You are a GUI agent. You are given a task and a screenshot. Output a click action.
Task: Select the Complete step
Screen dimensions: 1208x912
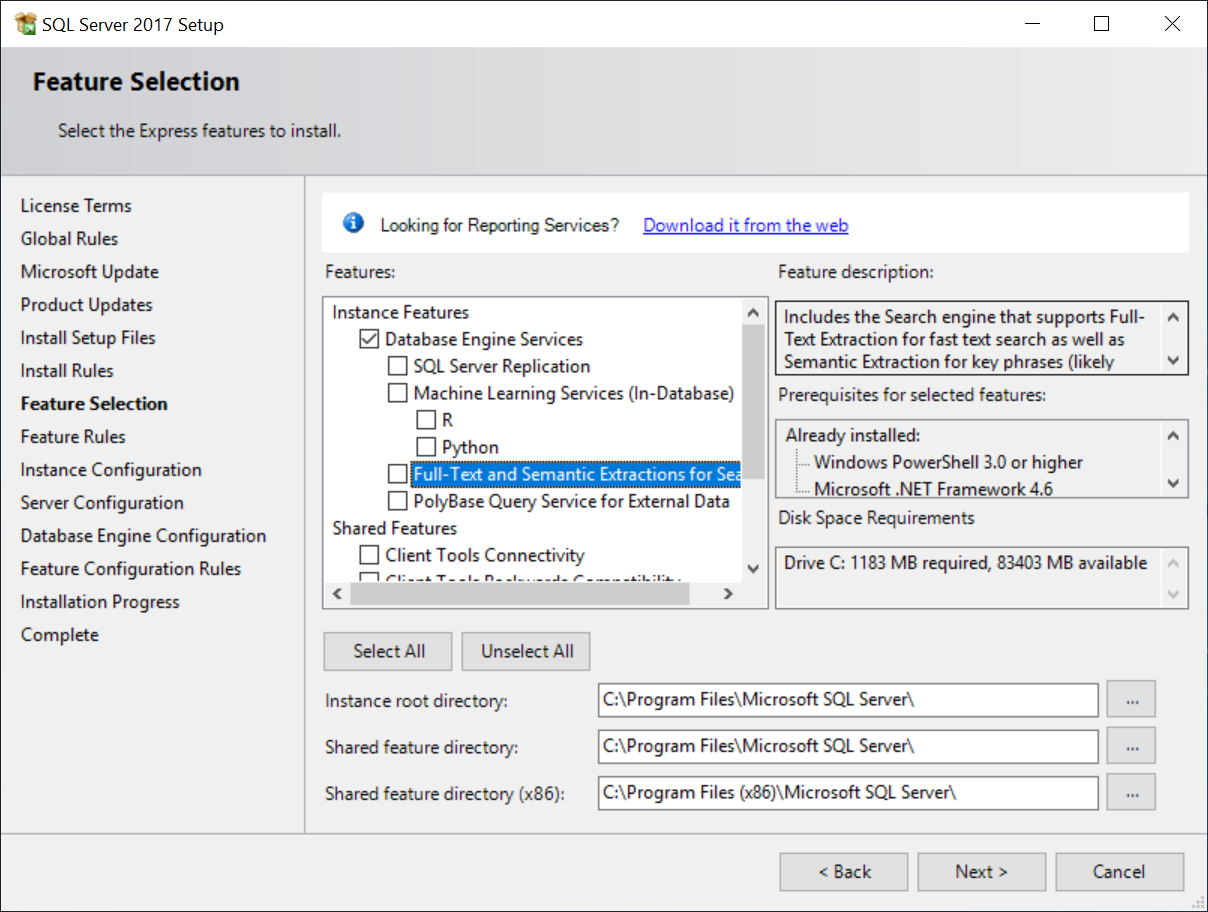pos(60,635)
